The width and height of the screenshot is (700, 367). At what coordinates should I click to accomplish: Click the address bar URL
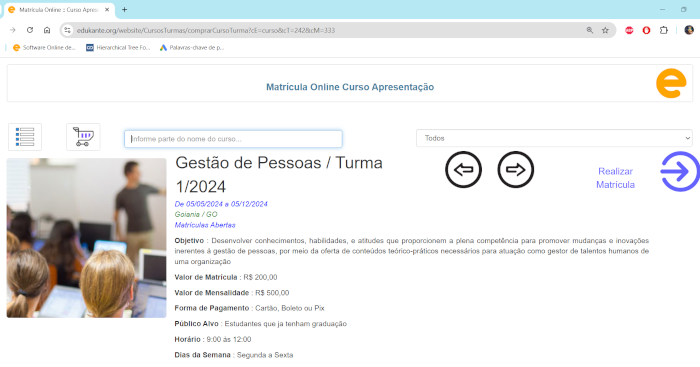206,30
